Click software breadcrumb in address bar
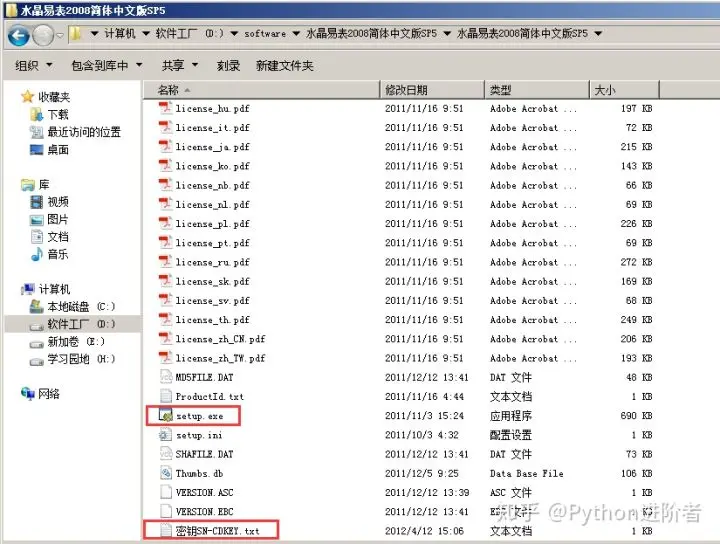The width and height of the screenshot is (720, 544). tap(265, 34)
